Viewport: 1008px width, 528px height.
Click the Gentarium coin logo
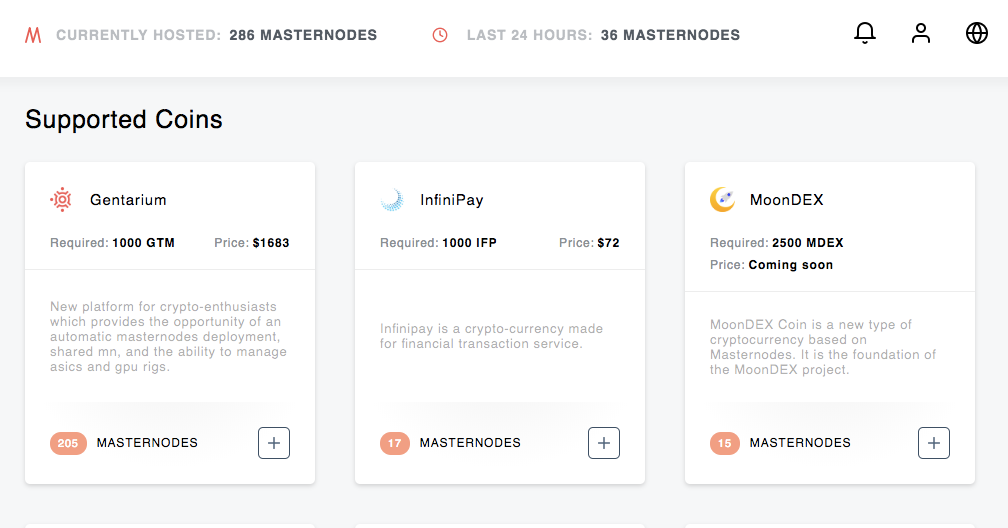tap(62, 200)
